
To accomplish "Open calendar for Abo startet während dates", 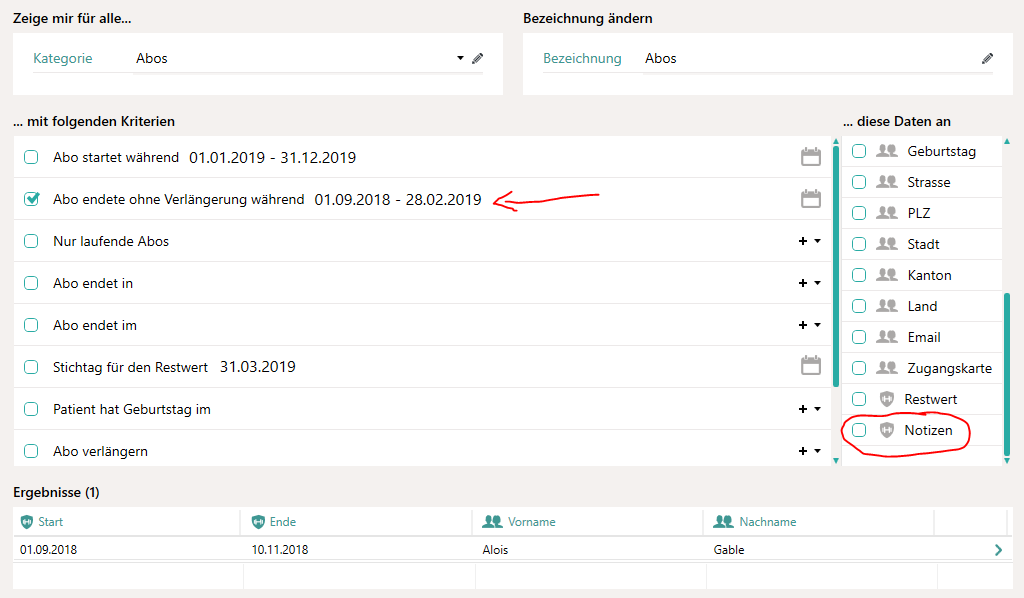I will point(810,157).
